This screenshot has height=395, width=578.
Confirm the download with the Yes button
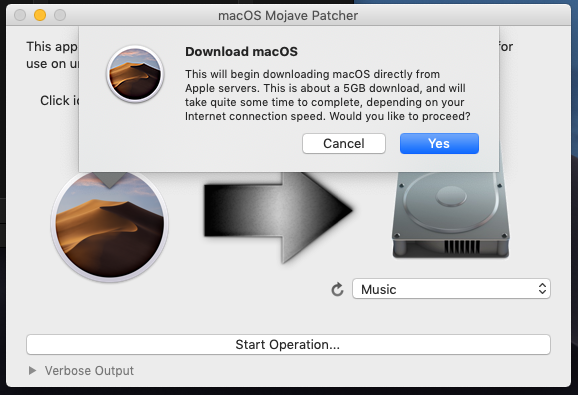tap(439, 143)
